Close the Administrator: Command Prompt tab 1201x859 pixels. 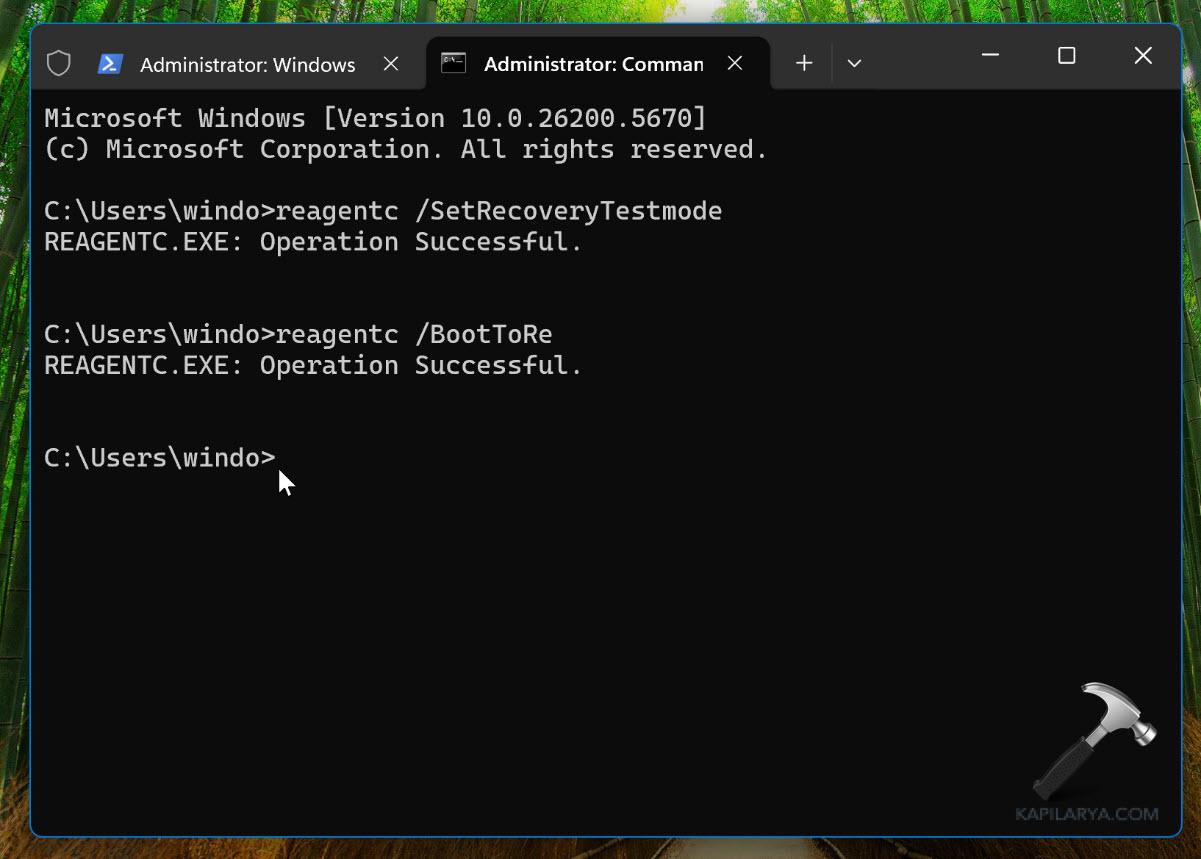tap(735, 62)
